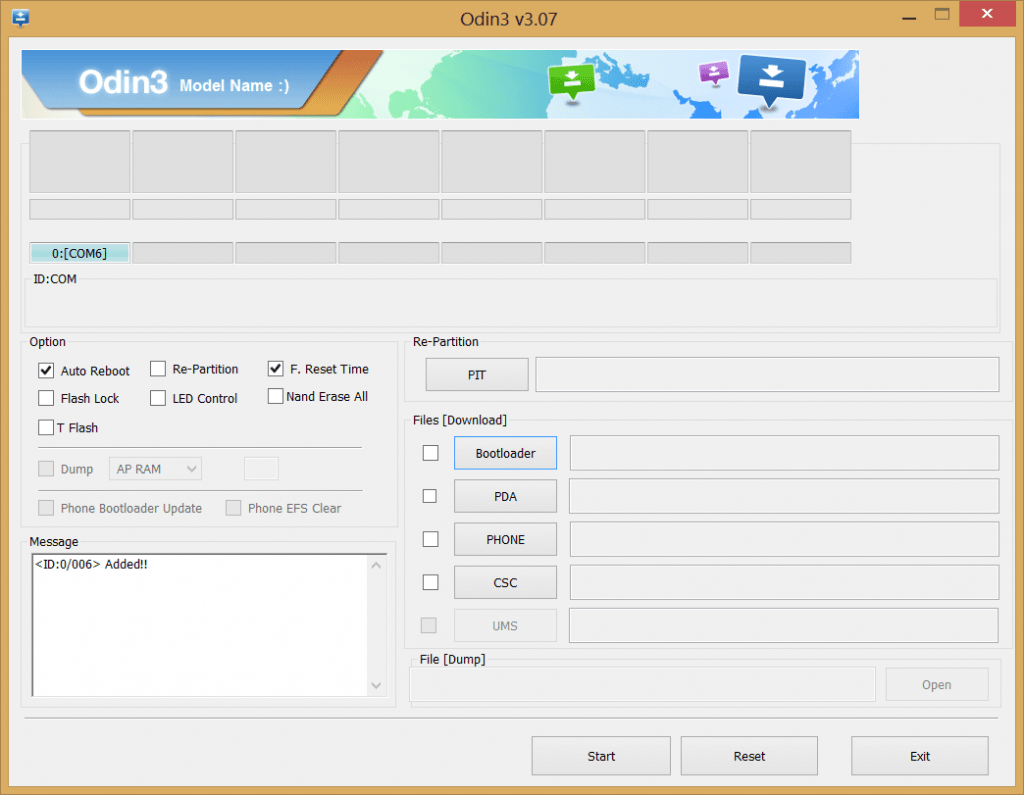Click the PHONE file path field
Screen dimensions: 1024x795
[784, 539]
